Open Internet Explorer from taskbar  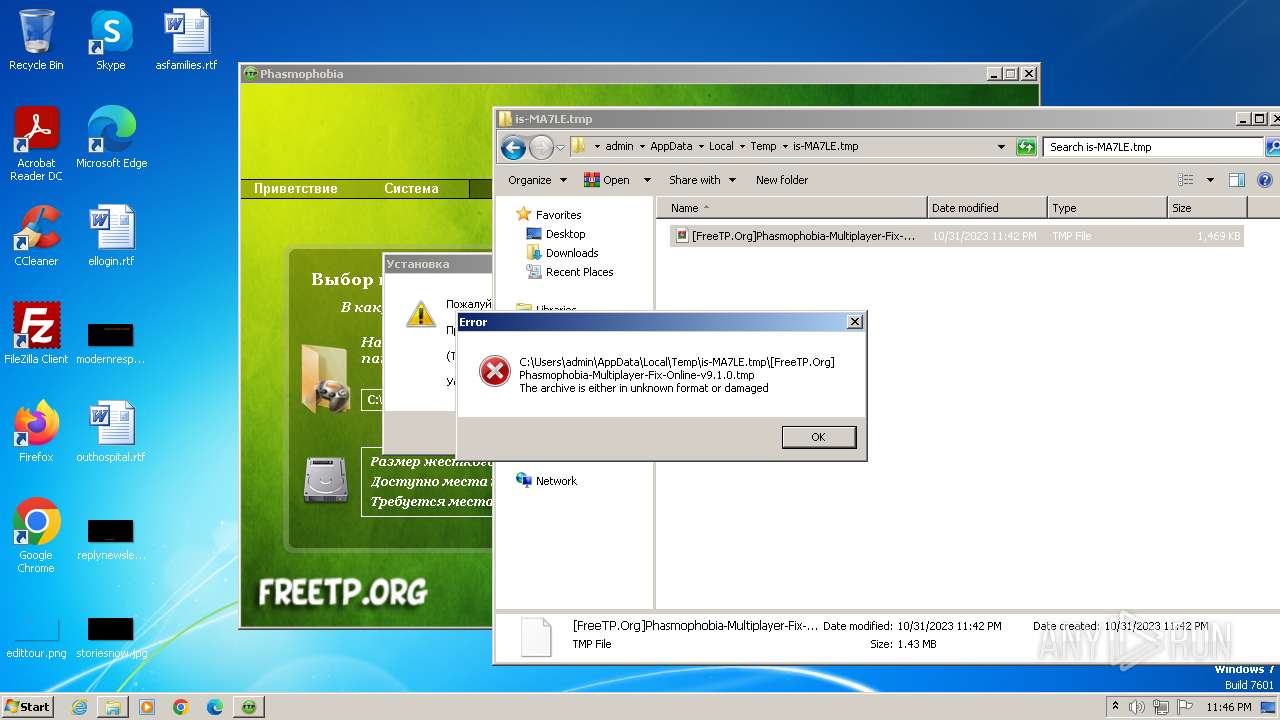[x=79, y=707]
